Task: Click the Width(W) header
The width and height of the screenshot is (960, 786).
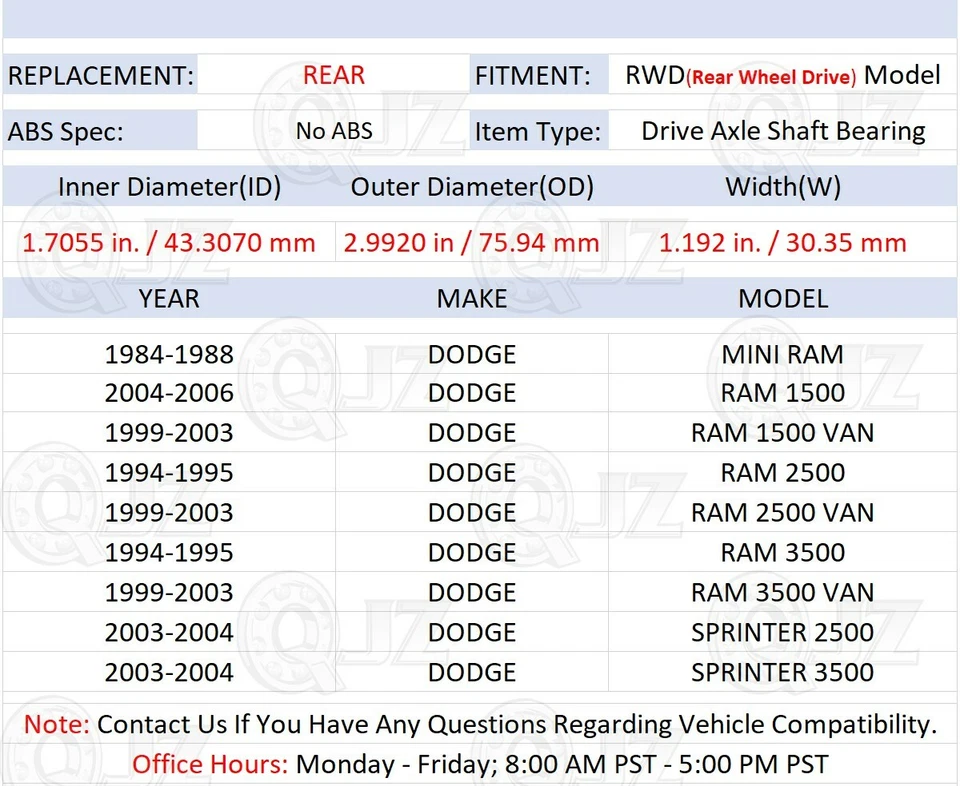Action: (783, 187)
